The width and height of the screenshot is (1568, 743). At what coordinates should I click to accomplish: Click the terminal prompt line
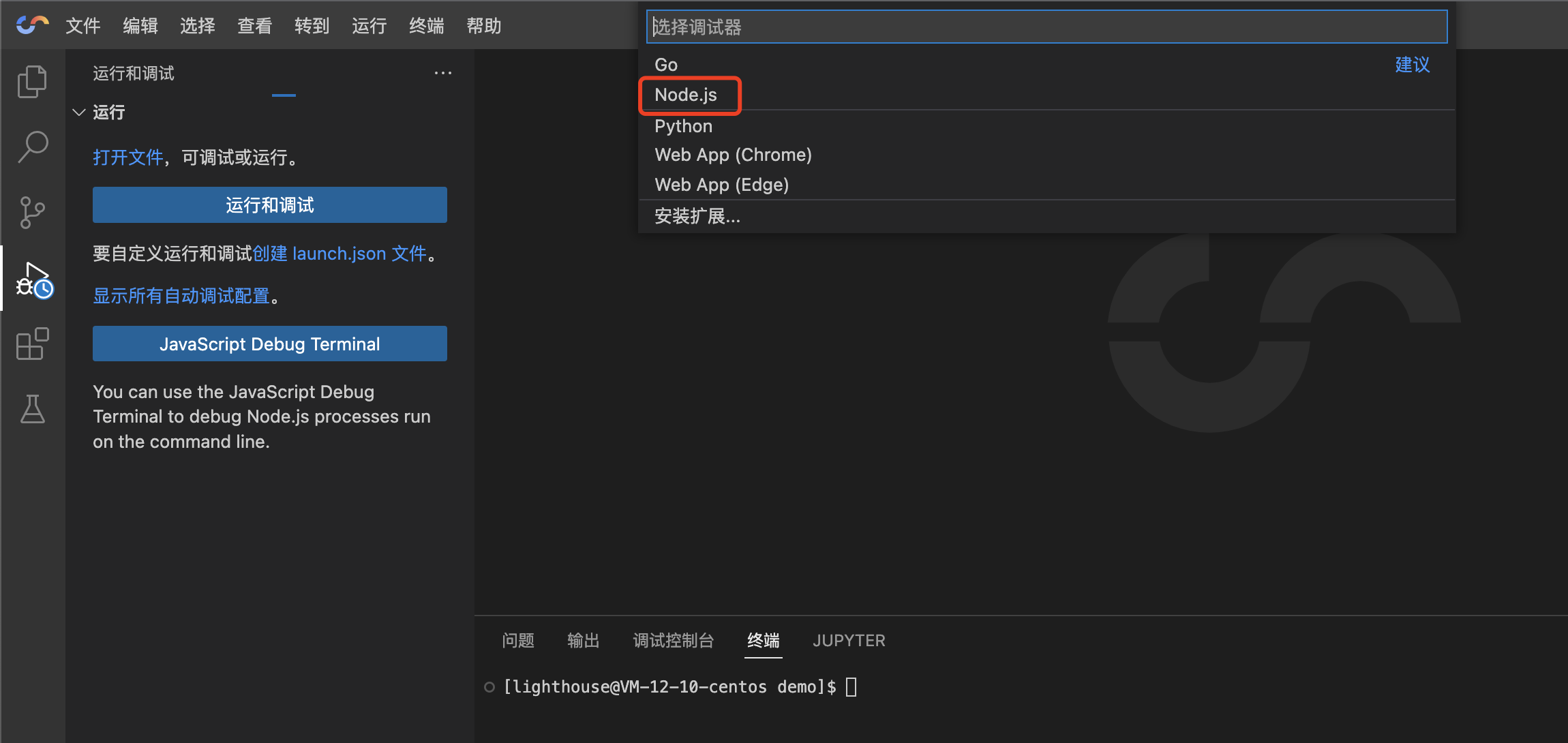tap(671, 686)
